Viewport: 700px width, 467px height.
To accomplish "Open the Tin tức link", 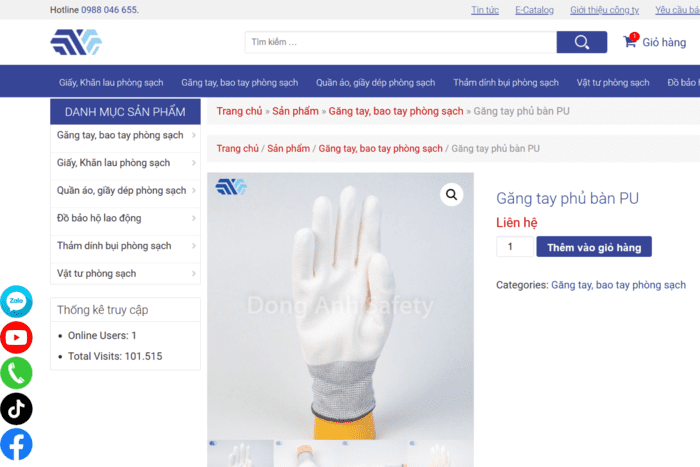I will 485,10.
